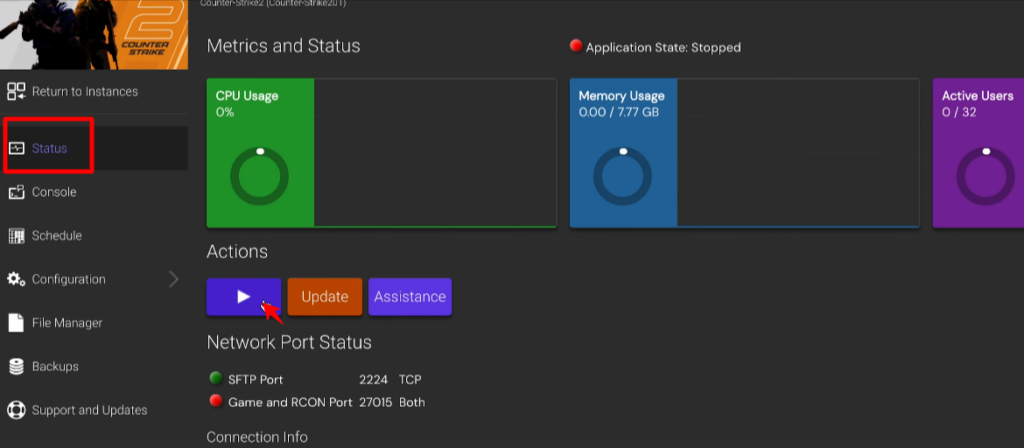This screenshot has width=1024, height=448.
Task: Open the Console menu item
Action: tap(54, 192)
